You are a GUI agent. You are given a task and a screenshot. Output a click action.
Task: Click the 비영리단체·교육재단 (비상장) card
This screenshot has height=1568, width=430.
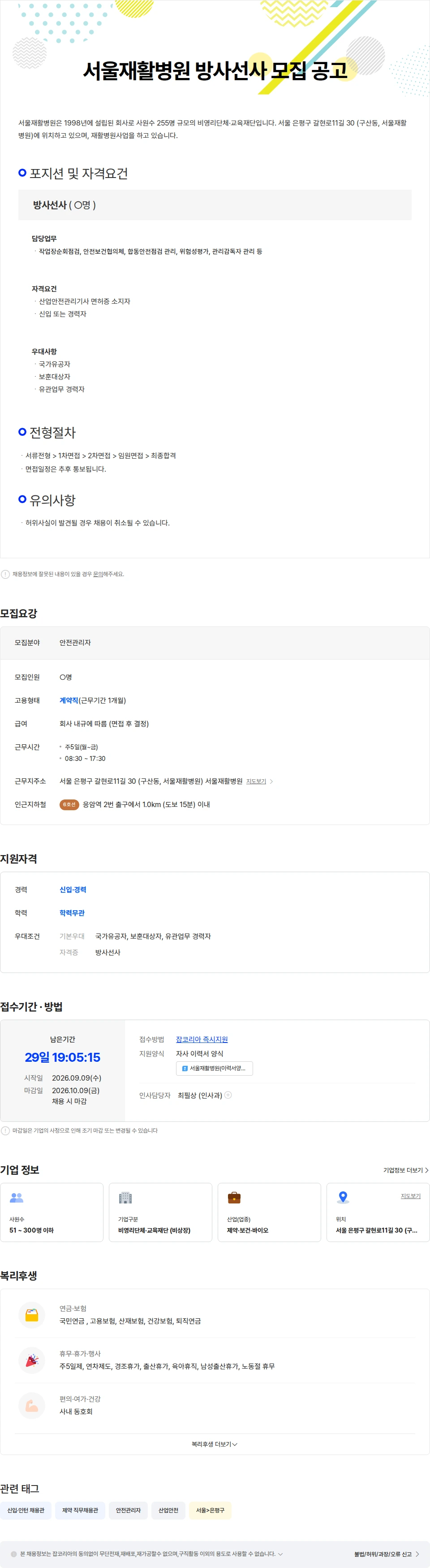pyautogui.click(x=160, y=1212)
